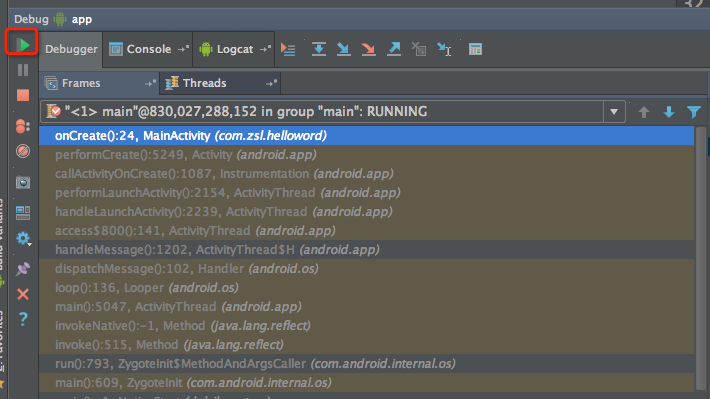Get thread dump camera icon
The width and height of the screenshot is (710, 399).
[23, 182]
